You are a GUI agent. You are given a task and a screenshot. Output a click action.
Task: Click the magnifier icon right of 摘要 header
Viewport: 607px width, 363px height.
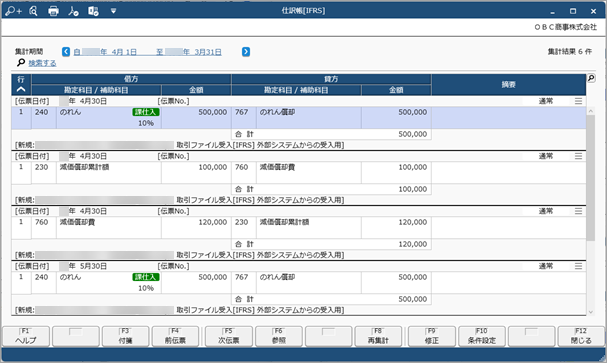point(591,78)
